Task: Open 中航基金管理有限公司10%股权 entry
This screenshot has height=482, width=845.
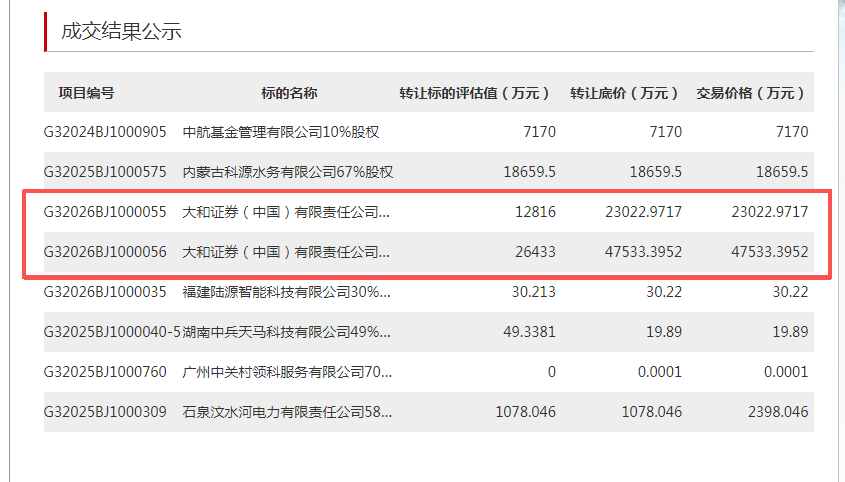Action: 281,132
